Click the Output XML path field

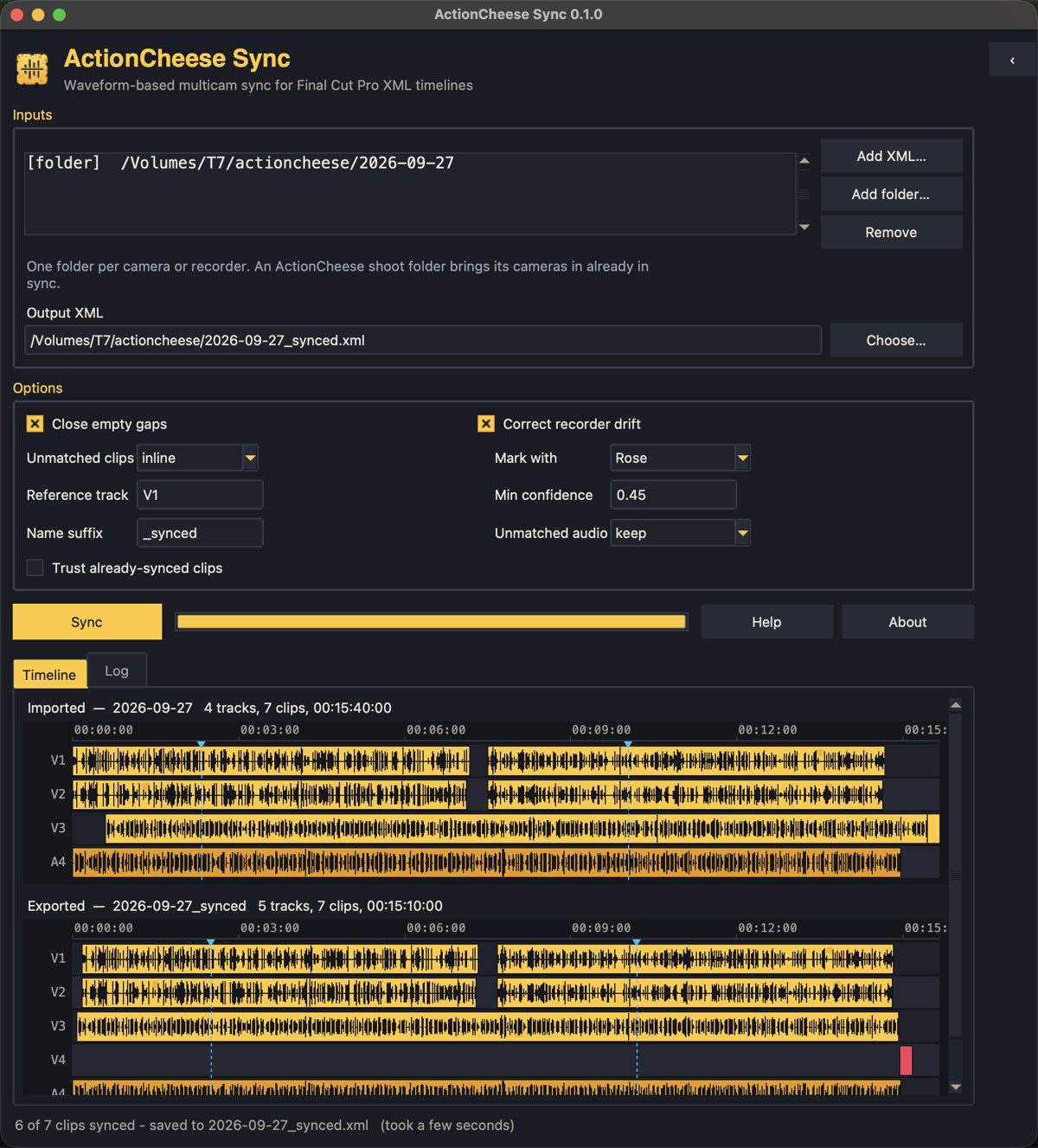pos(422,340)
